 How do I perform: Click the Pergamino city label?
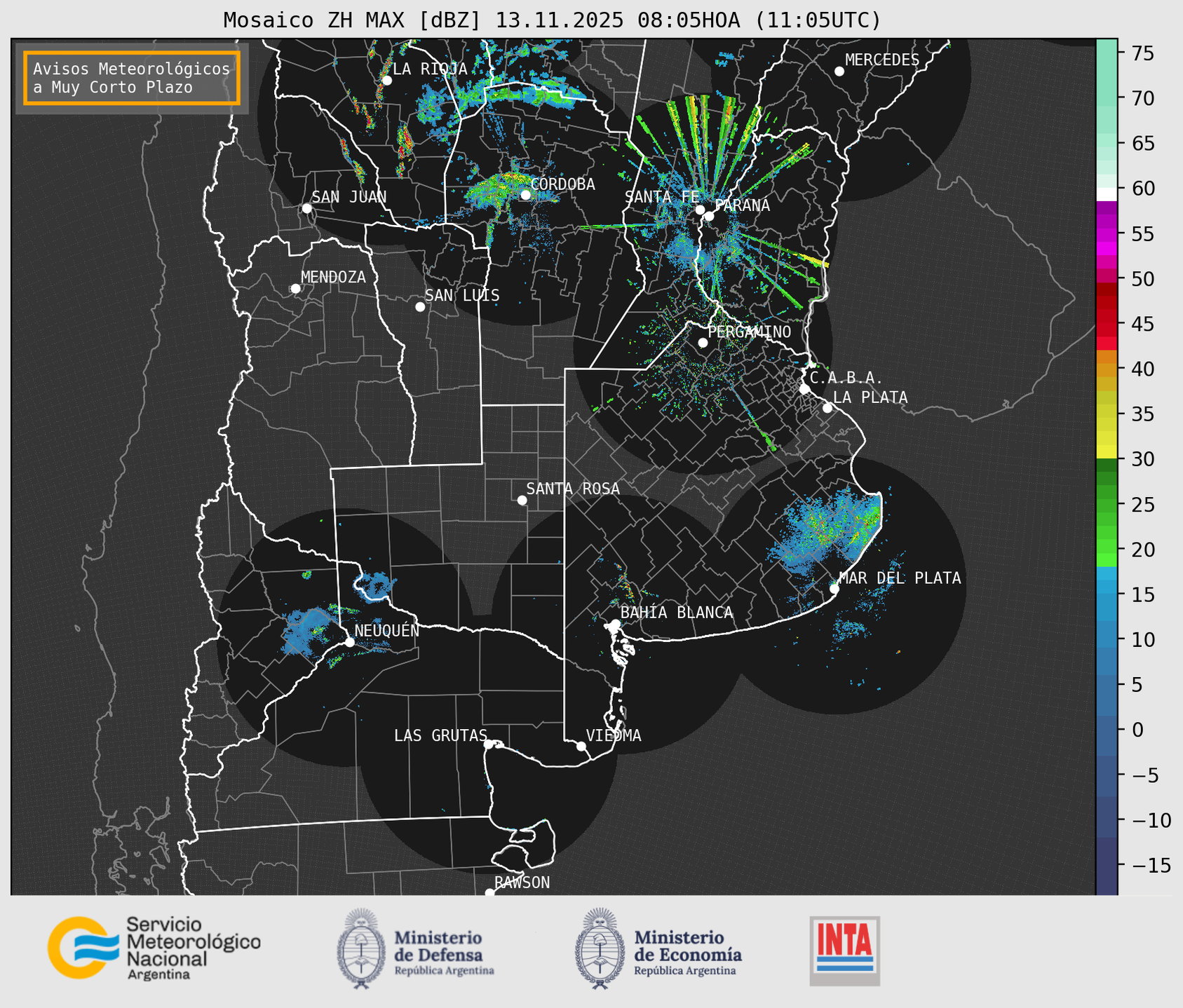coord(749,332)
